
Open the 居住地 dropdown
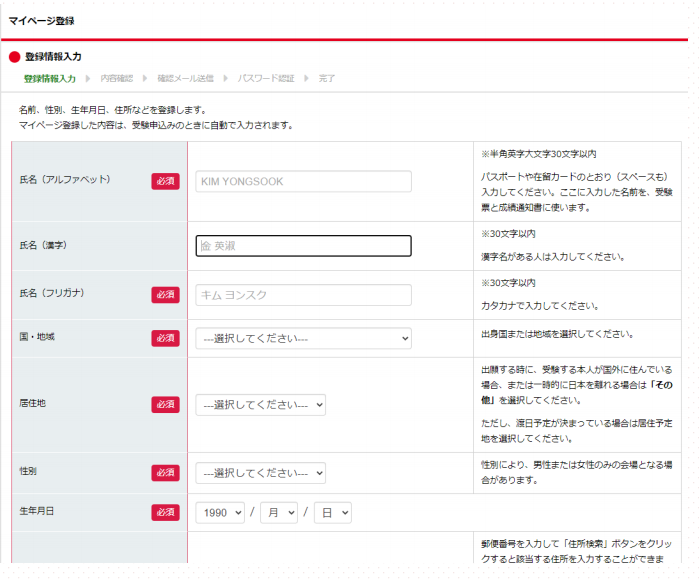(260, 405)
